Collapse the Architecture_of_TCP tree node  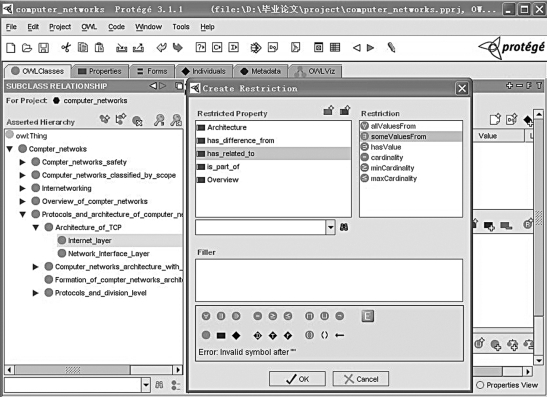36,227
